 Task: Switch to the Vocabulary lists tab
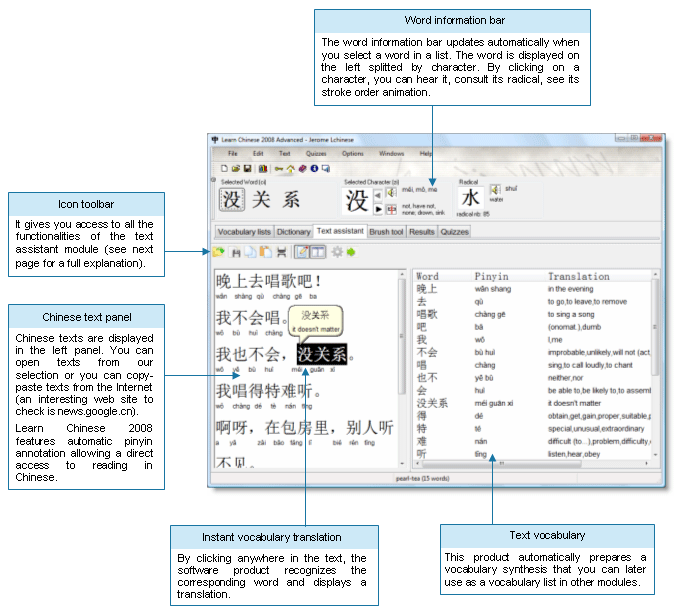pos(244,232)
